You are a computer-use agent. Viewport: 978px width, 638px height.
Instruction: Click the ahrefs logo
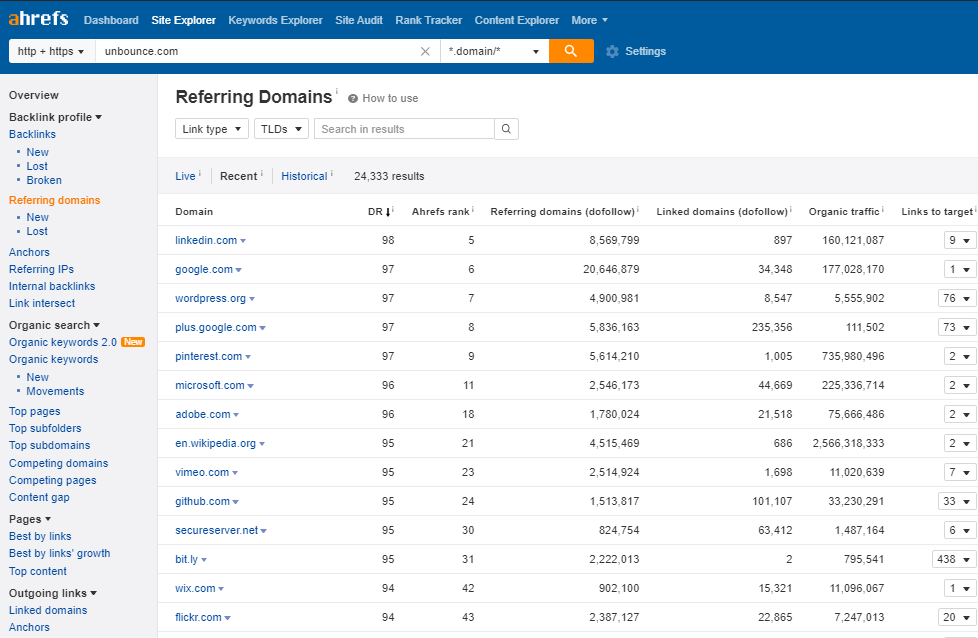[39, 17]
